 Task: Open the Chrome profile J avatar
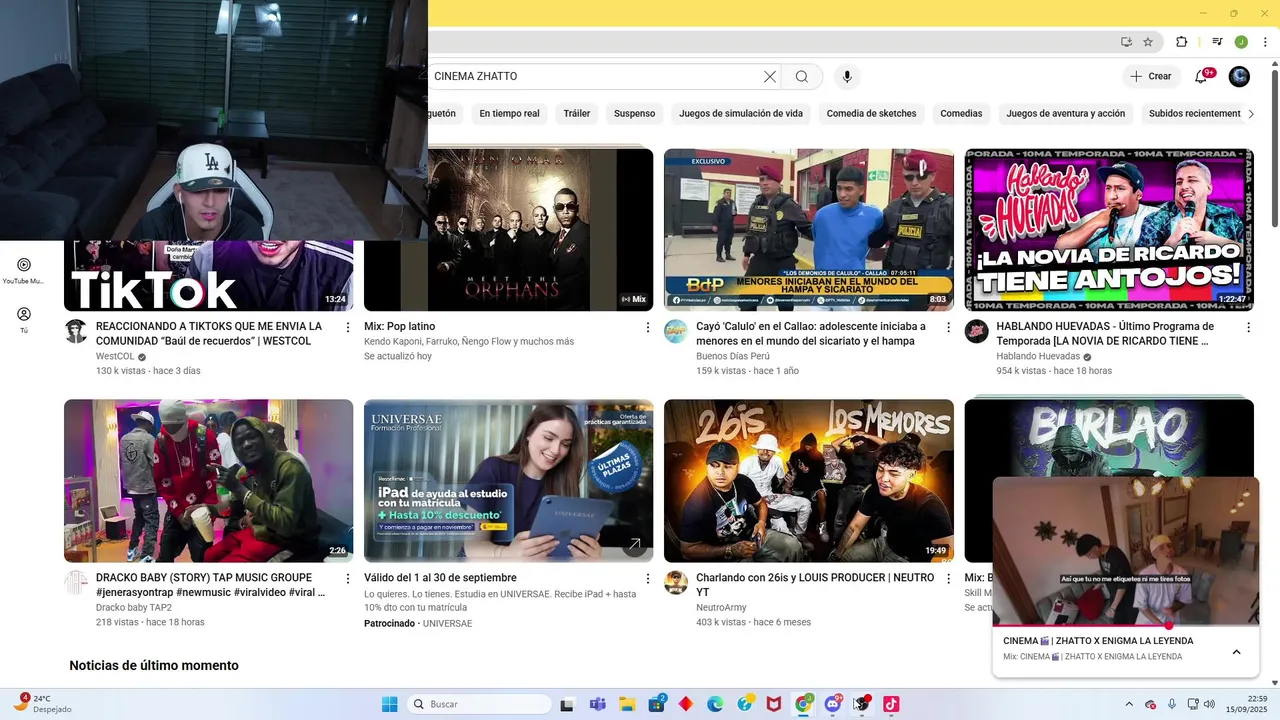(1241, 42)
